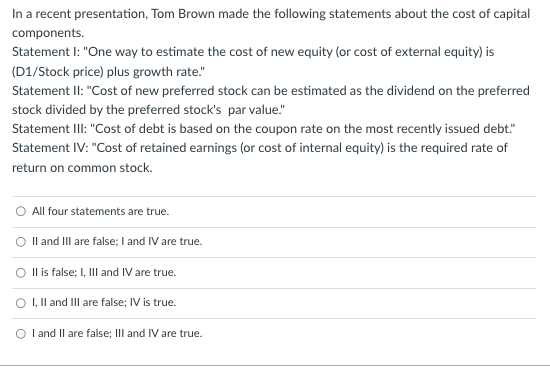Click the label text 'All four statements are true.'
This screenshot has height=370, width=550.
pyautogui.click(x=100, y=211)
